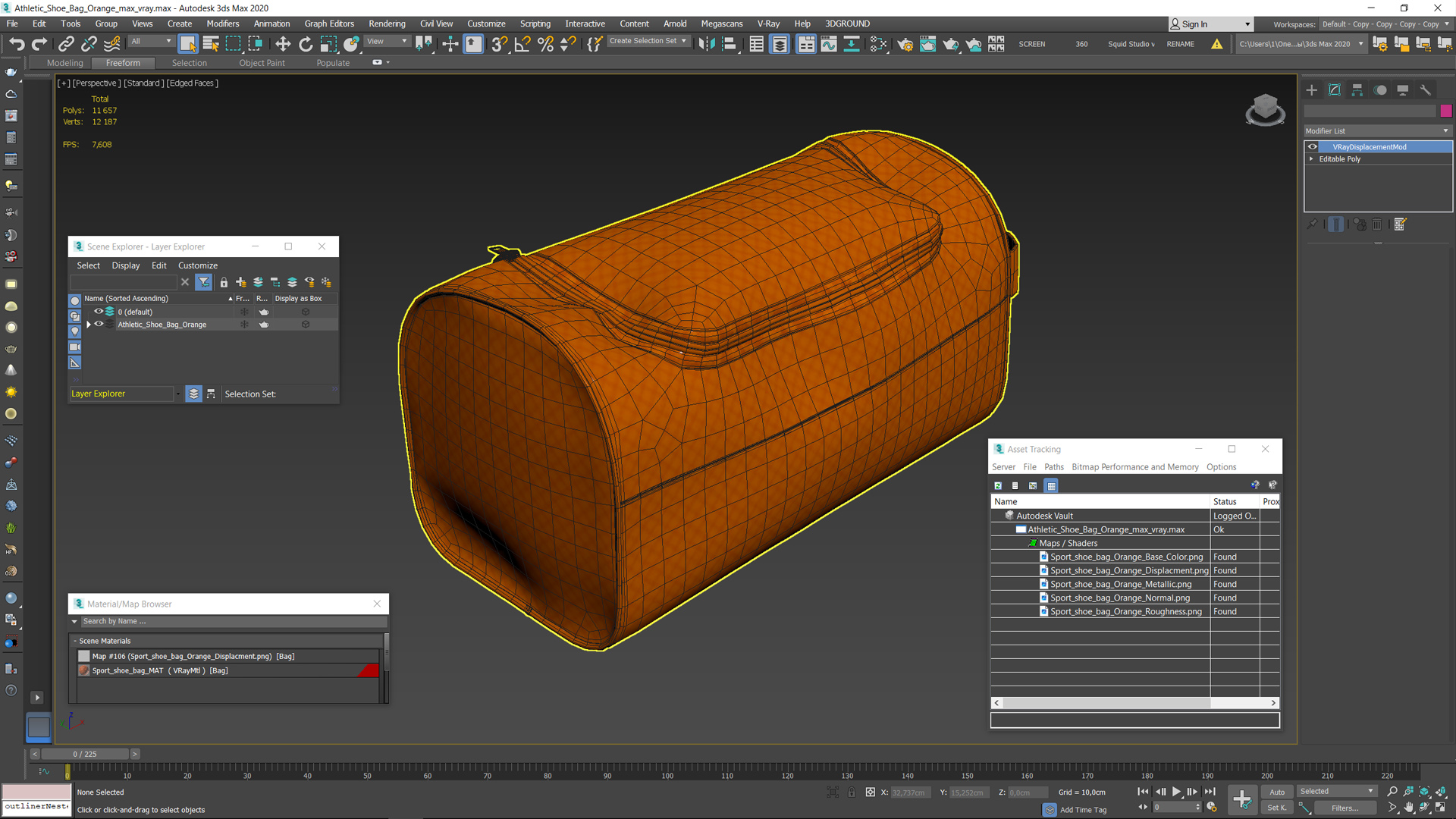Open the Modifier List dropdown

pyautogui.click(x=1377, y=131)
